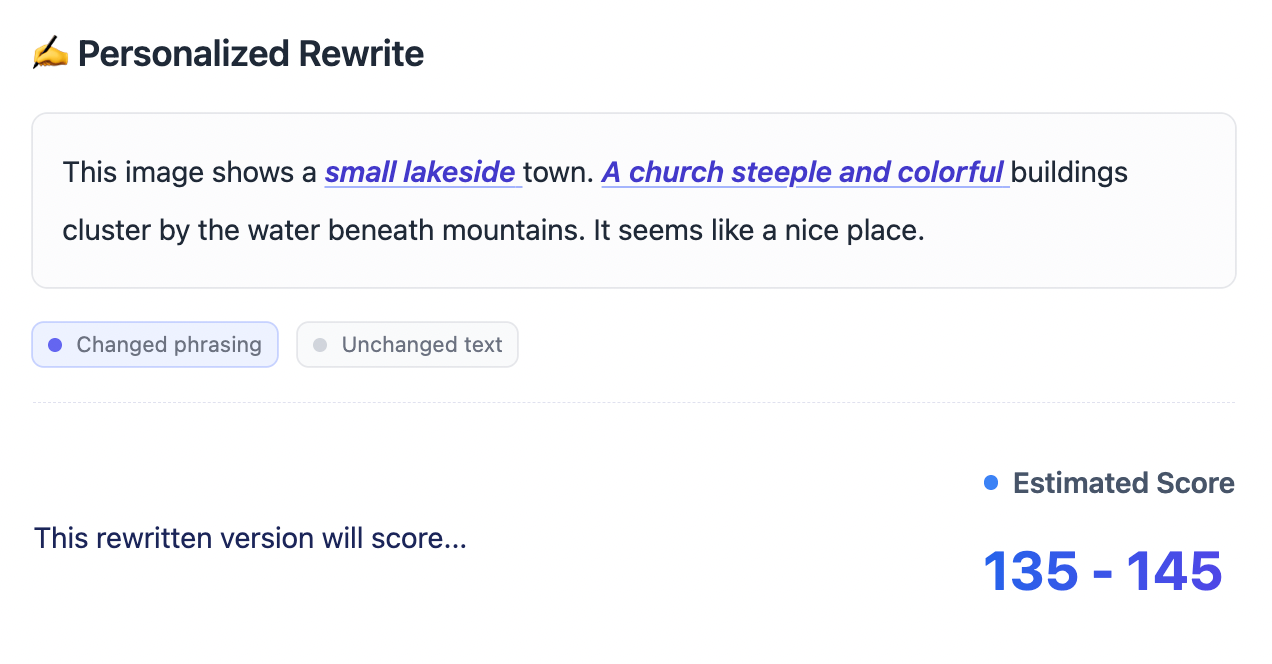Open the "A church steeple and colorful" highlight
The image size is (1272, 664).
click(803, 172)
